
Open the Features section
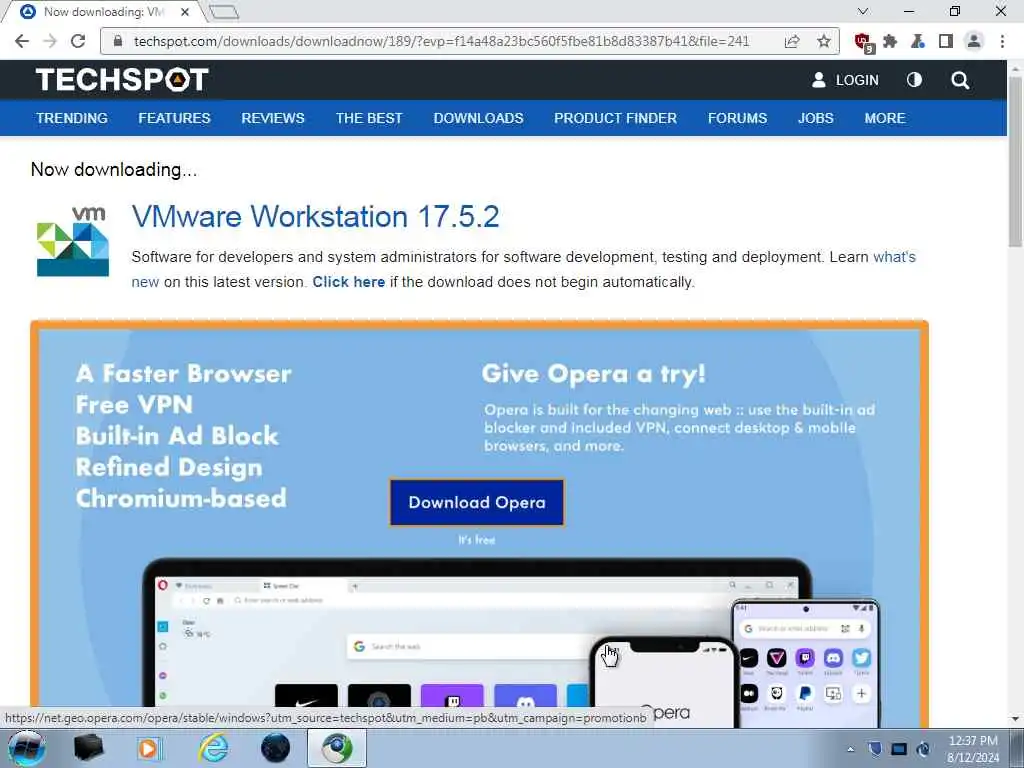pyautogui.click(x=174, y=118)
